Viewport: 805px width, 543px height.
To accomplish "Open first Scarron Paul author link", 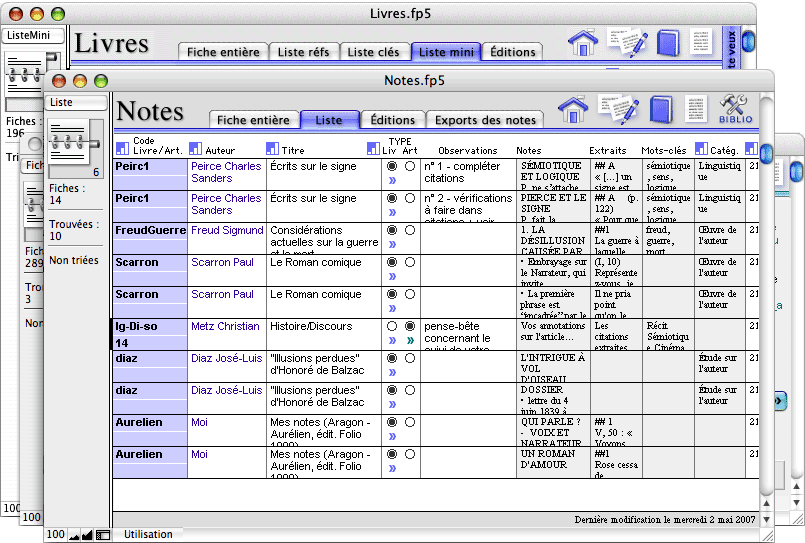I will coord(222,262).
